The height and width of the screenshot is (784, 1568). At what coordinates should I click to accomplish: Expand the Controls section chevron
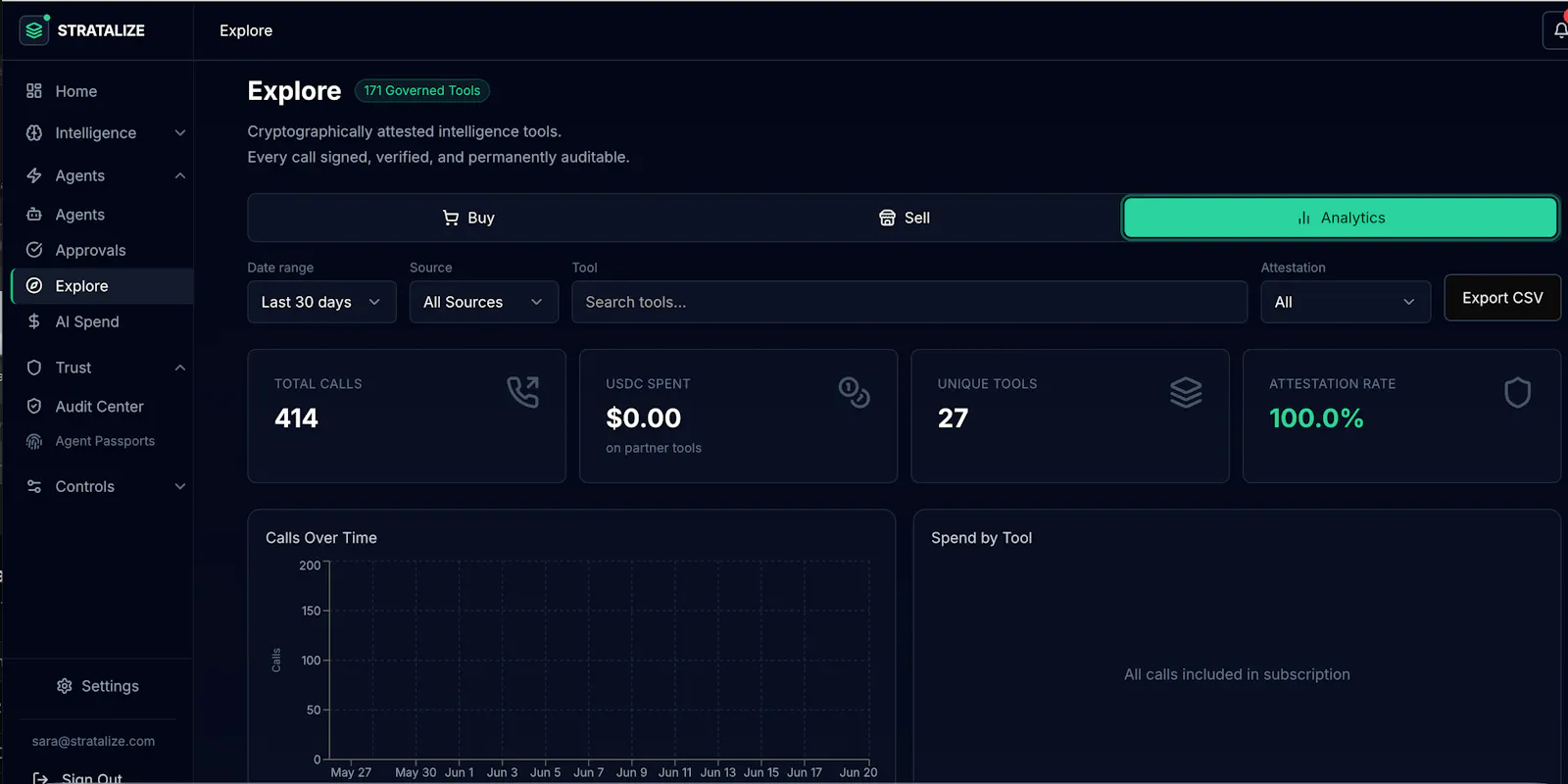pos(180,486)
